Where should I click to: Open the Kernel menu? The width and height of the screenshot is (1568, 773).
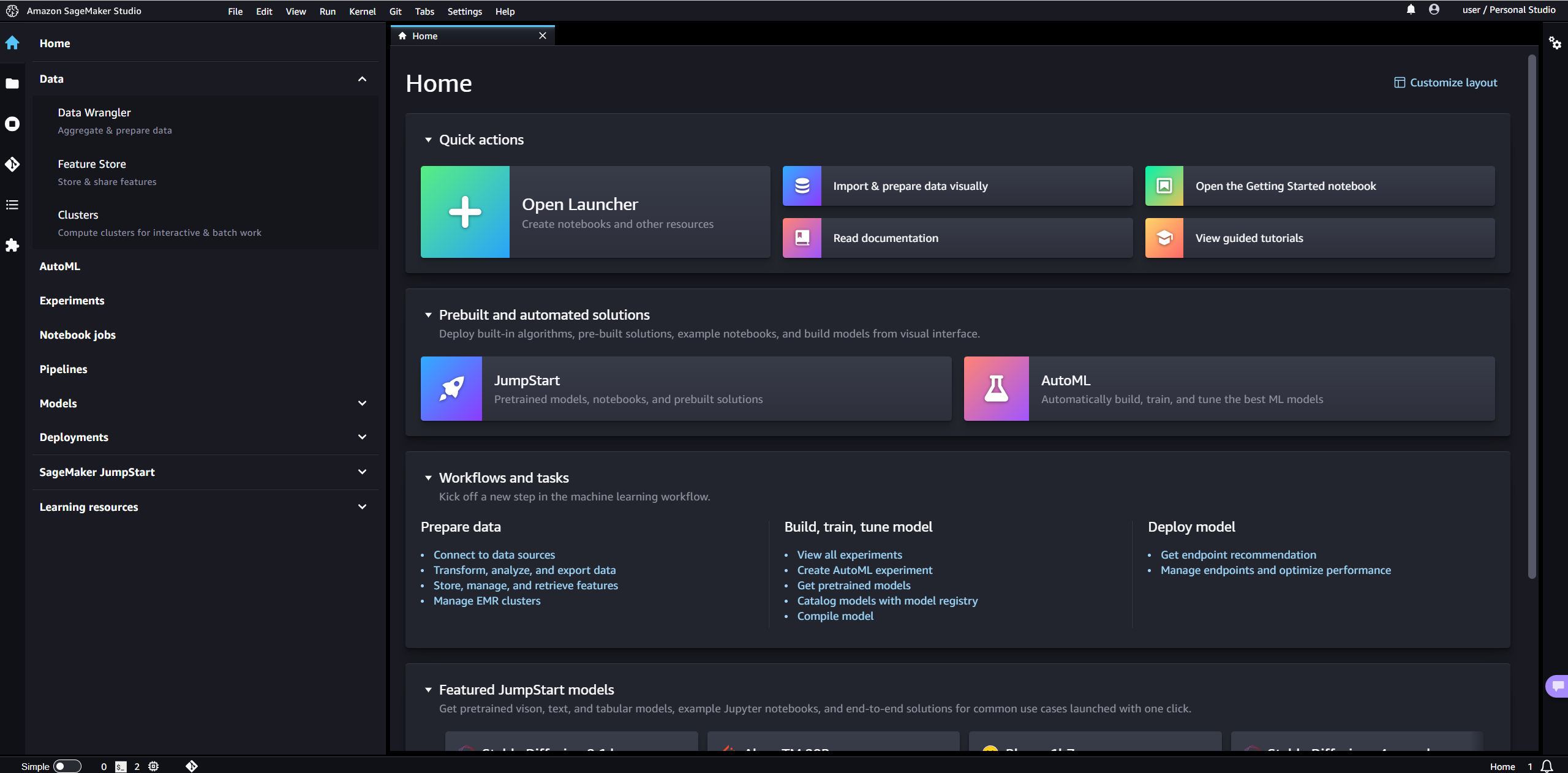click(362, 12)
